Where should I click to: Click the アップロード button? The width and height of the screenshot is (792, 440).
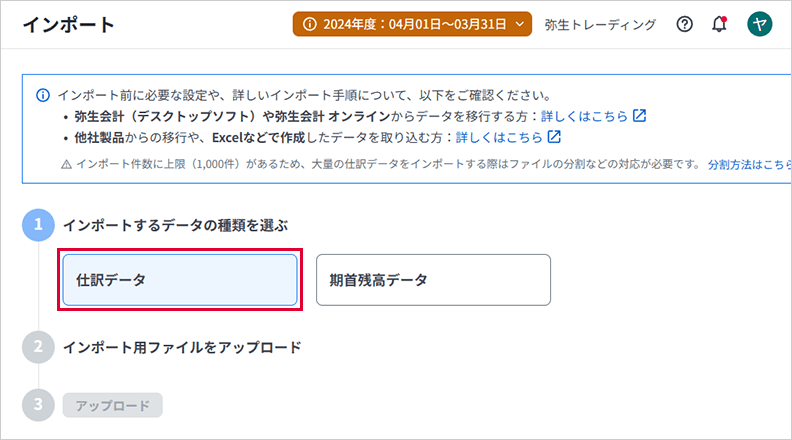112,405
